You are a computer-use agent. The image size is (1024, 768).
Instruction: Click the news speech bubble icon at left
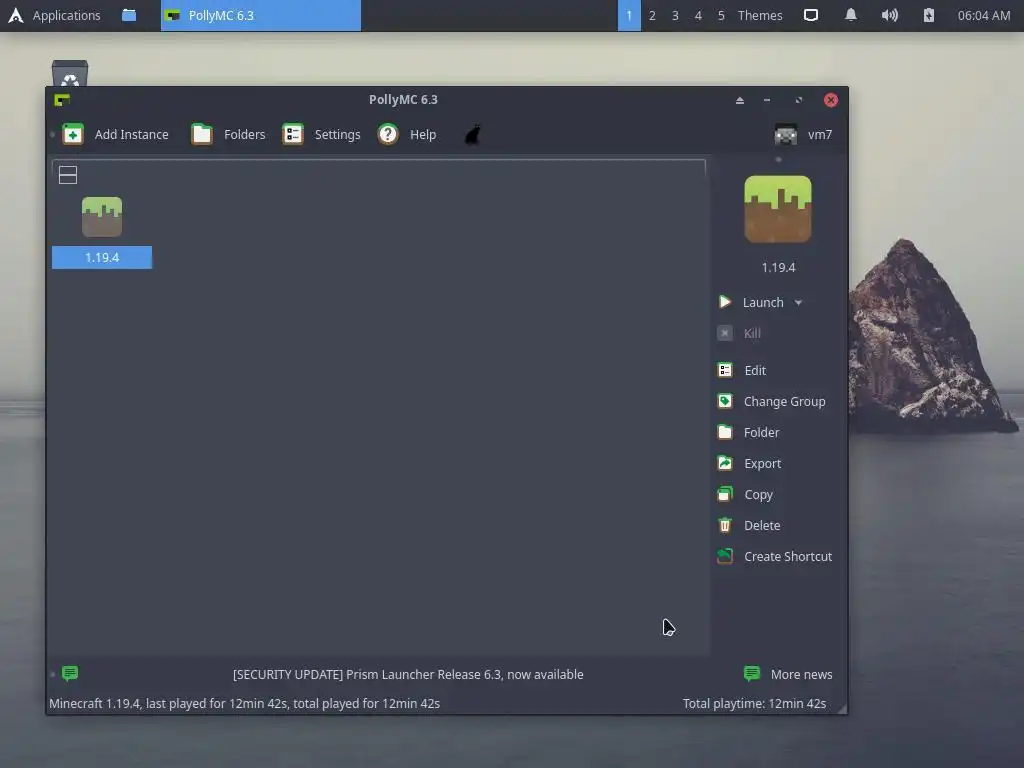(x=70, y=673)
